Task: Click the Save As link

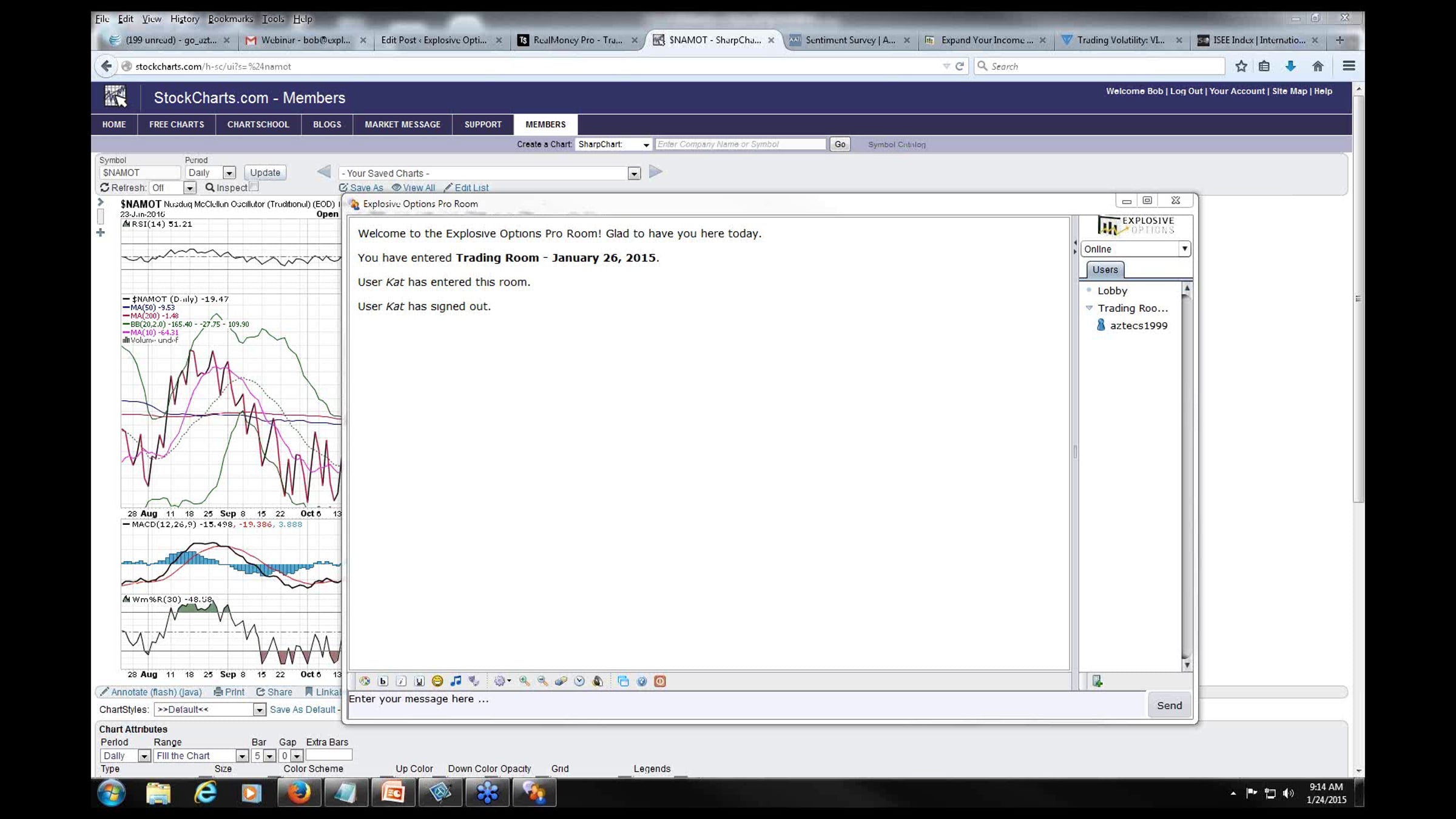Action: (x=366, y=188)
